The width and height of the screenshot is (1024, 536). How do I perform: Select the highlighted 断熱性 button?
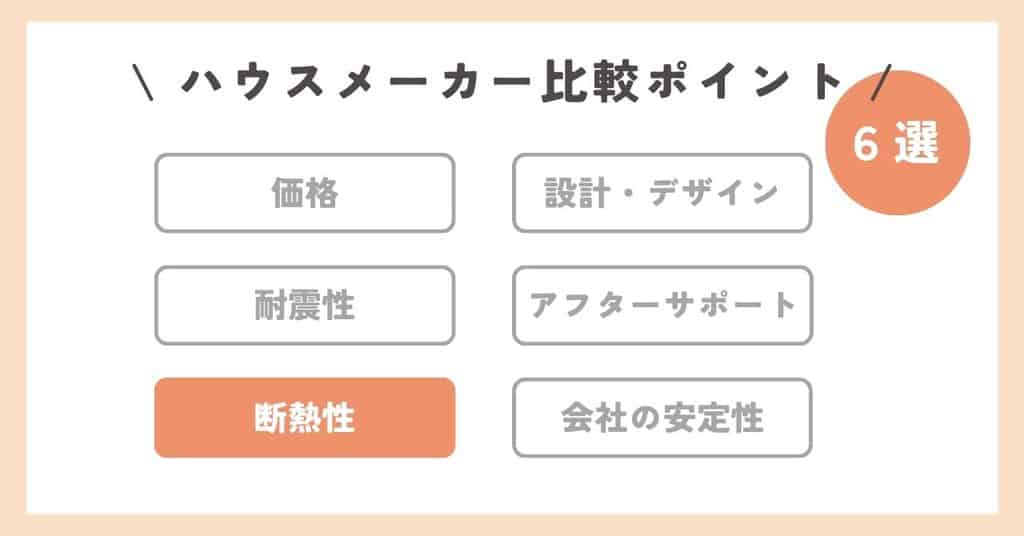304,418
